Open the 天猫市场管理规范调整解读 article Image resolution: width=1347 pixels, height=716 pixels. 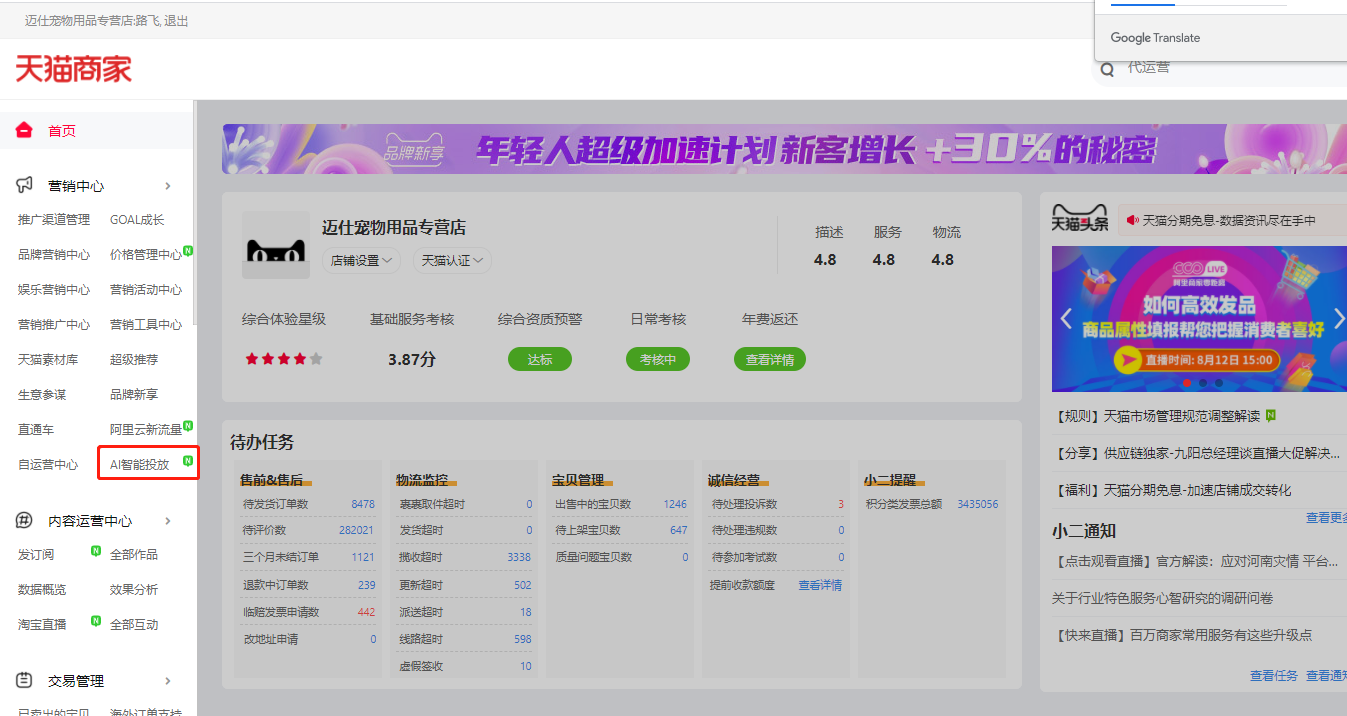click(x=1156, y=416)
